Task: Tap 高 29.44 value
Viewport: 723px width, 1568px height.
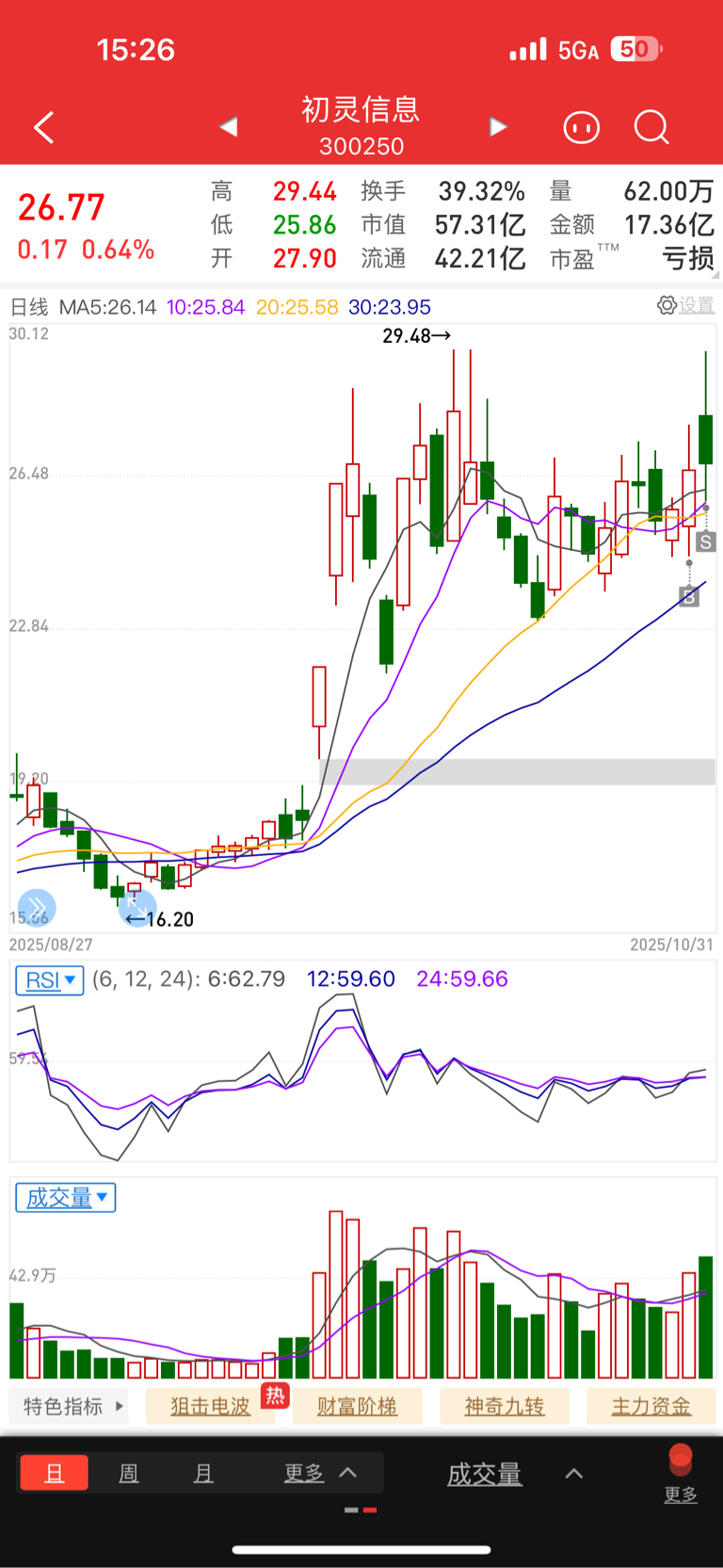Action: click(x=305, y=191)
